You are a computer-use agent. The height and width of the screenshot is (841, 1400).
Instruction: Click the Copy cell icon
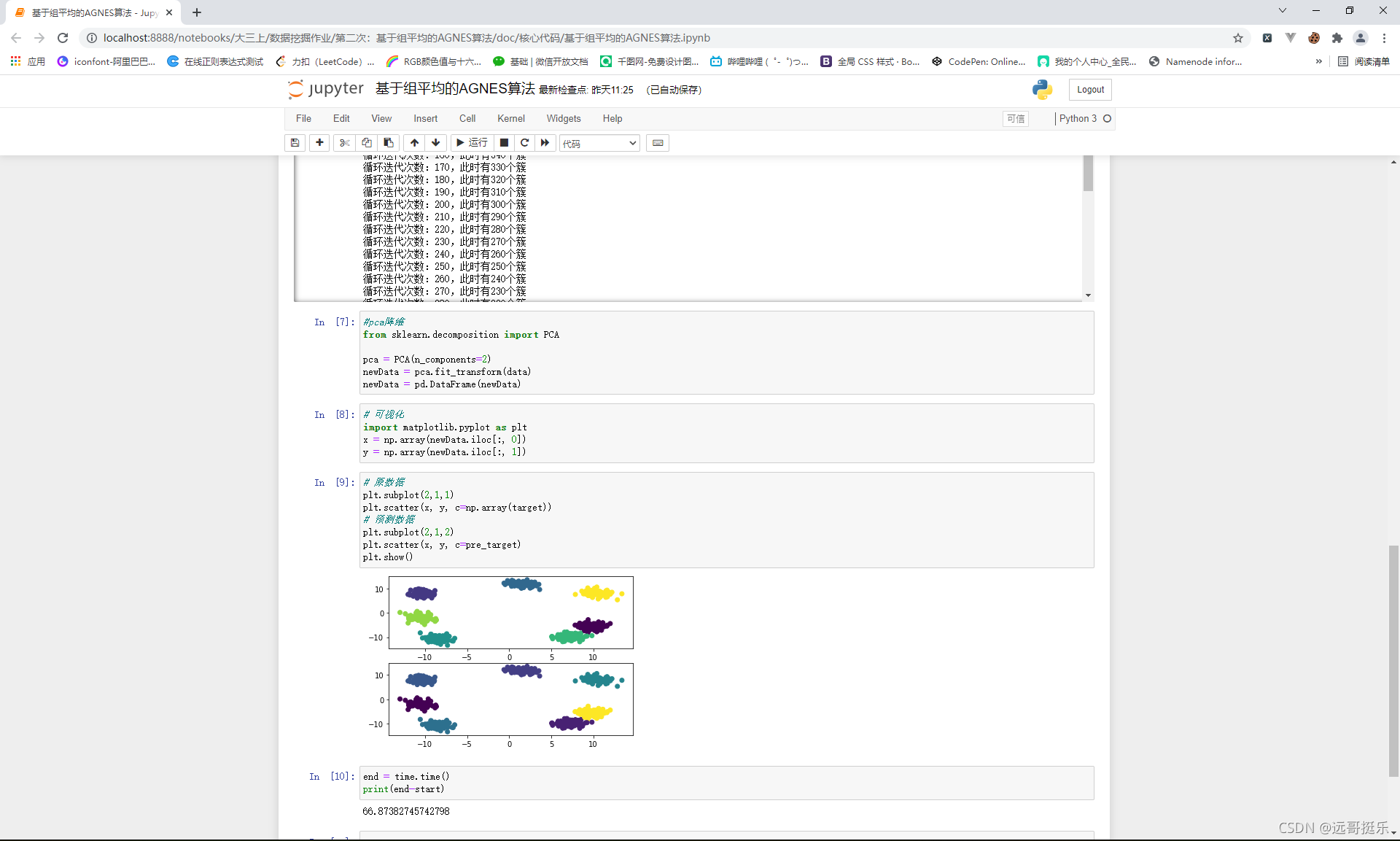pos(367,143)
